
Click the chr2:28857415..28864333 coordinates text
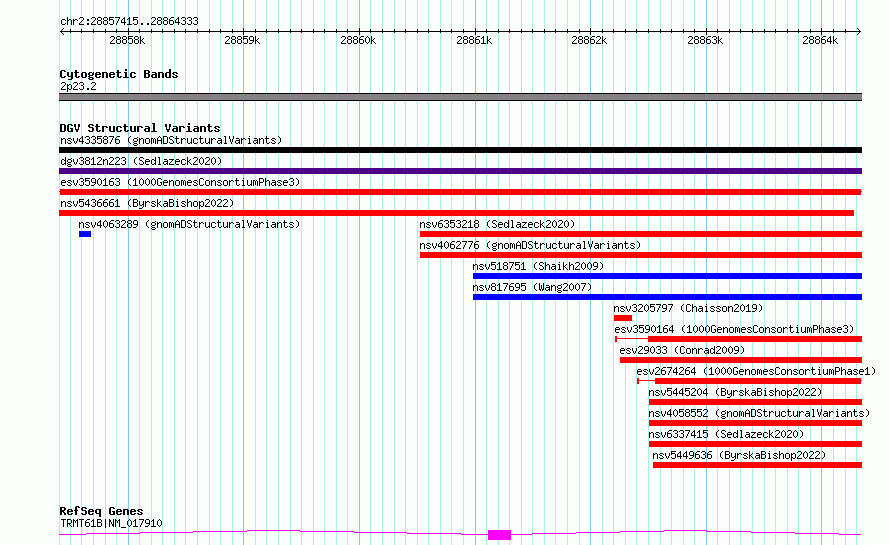129,22
